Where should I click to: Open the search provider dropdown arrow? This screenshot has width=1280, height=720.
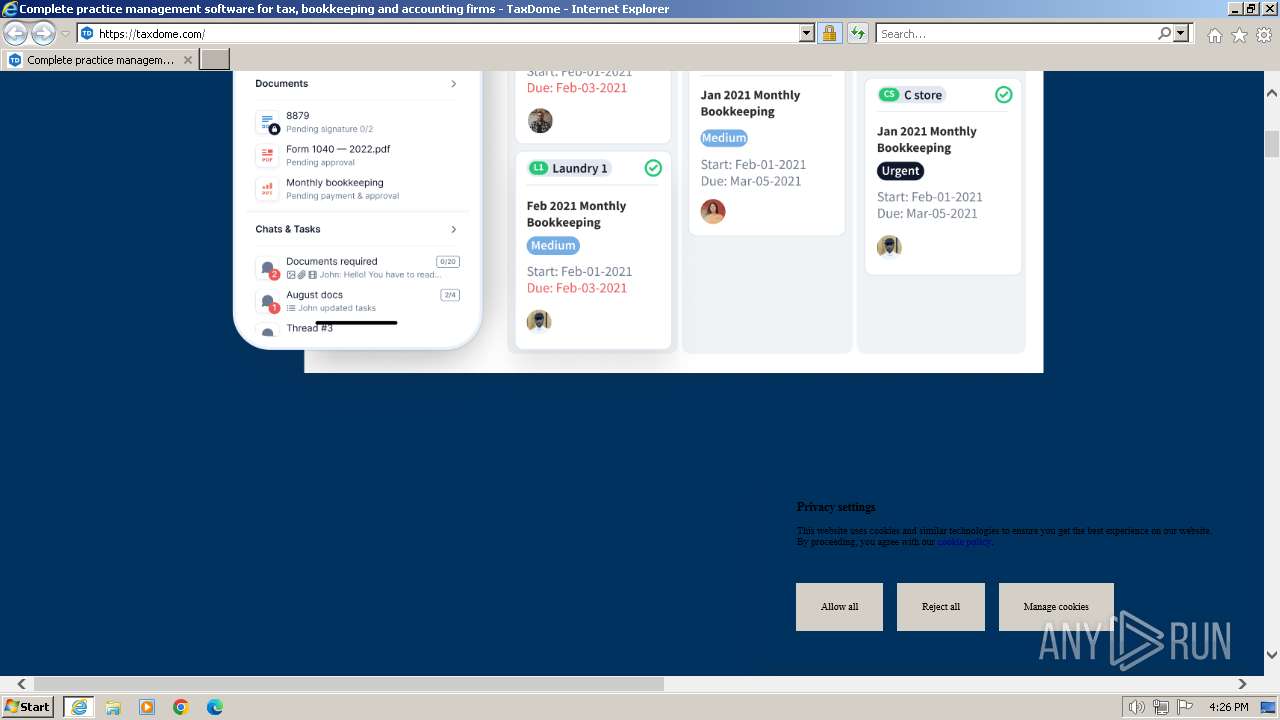click(1181, 34)
